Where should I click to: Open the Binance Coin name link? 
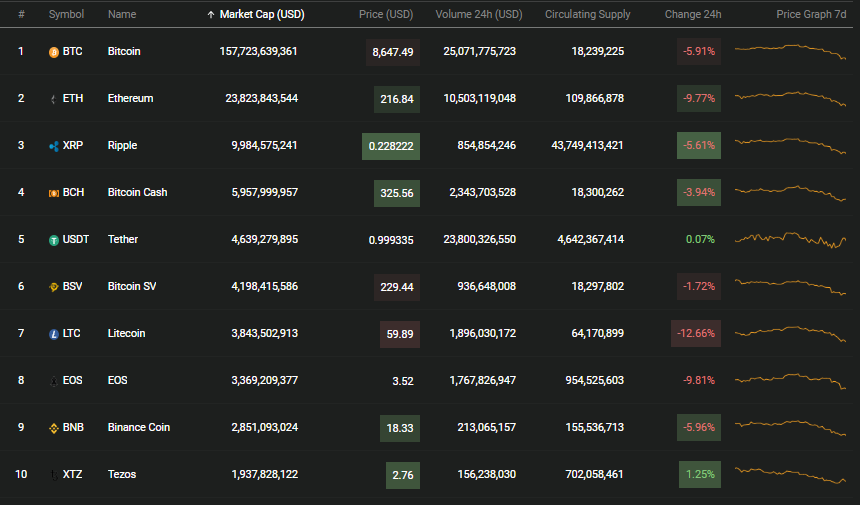pyautogui.click(x=139, y=427)
